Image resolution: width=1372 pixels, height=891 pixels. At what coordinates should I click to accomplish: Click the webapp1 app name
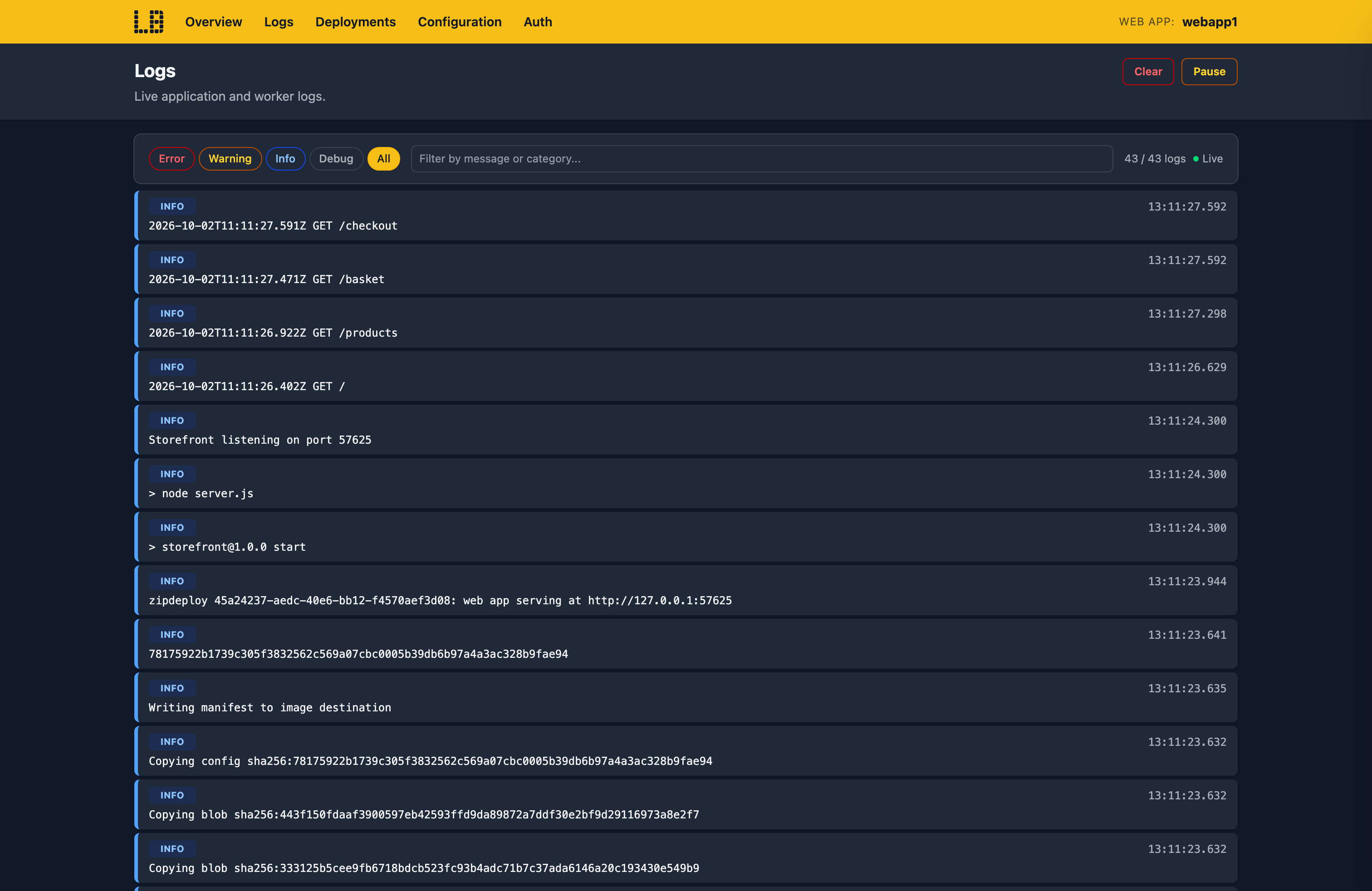pos(1209,22)
